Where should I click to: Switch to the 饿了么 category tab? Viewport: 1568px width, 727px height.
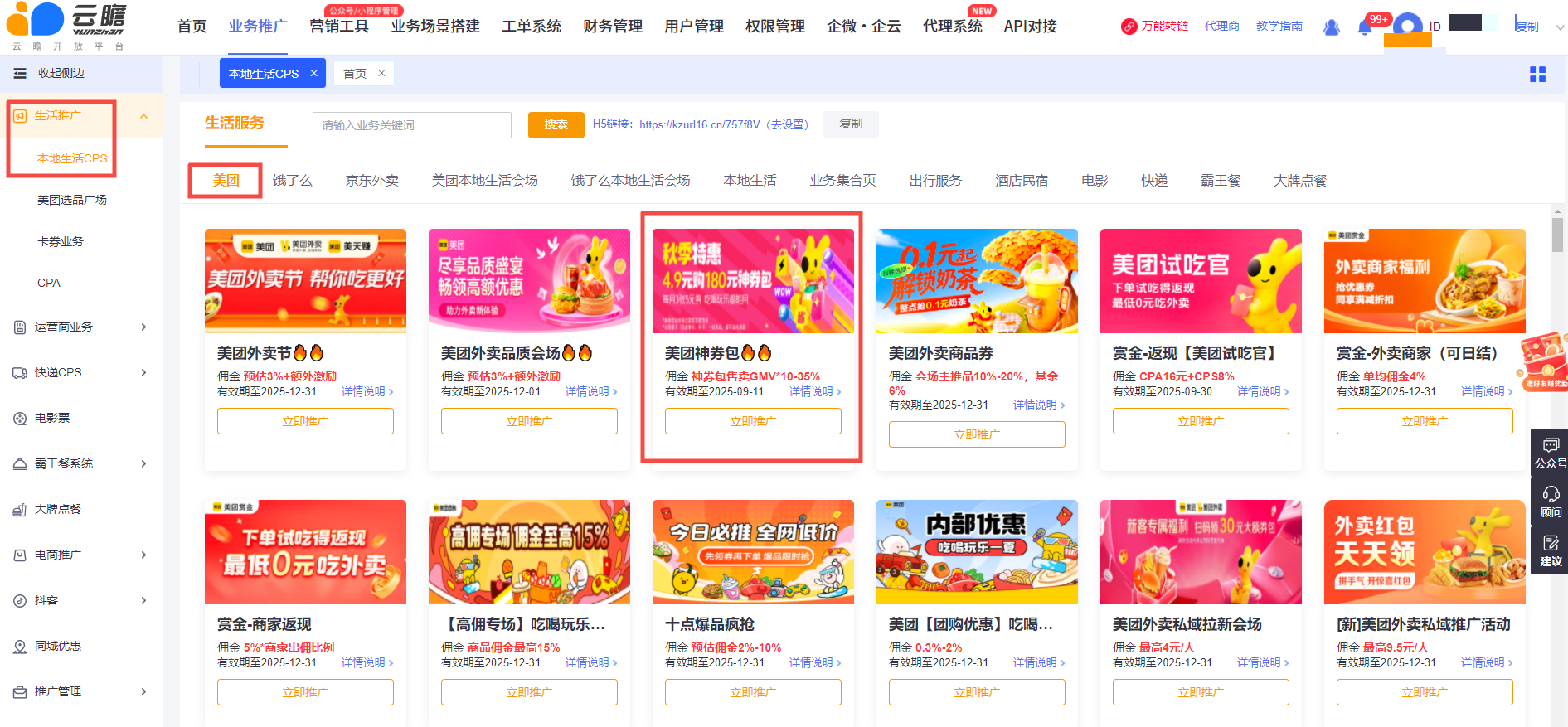(292, 180)
